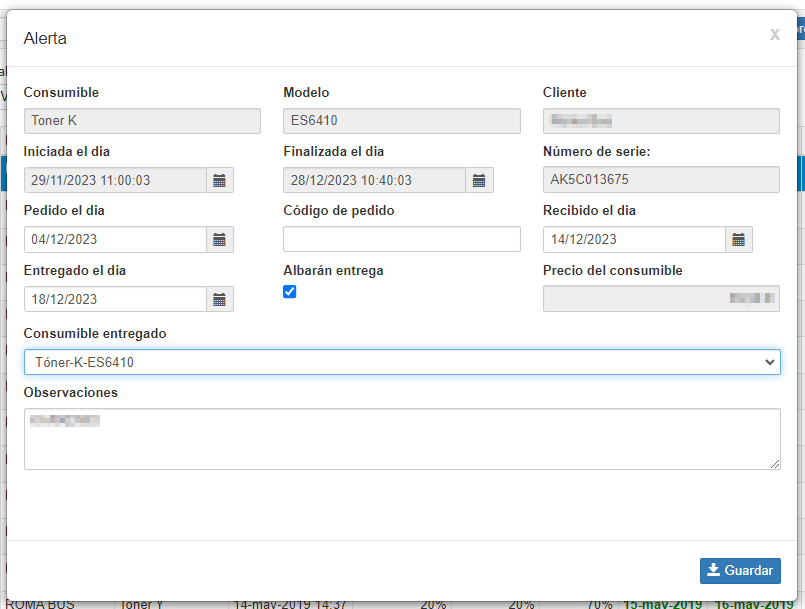Expand the Consumible entregado dropdown
This screenshot has height=609, width=805.
pos(402,362)
